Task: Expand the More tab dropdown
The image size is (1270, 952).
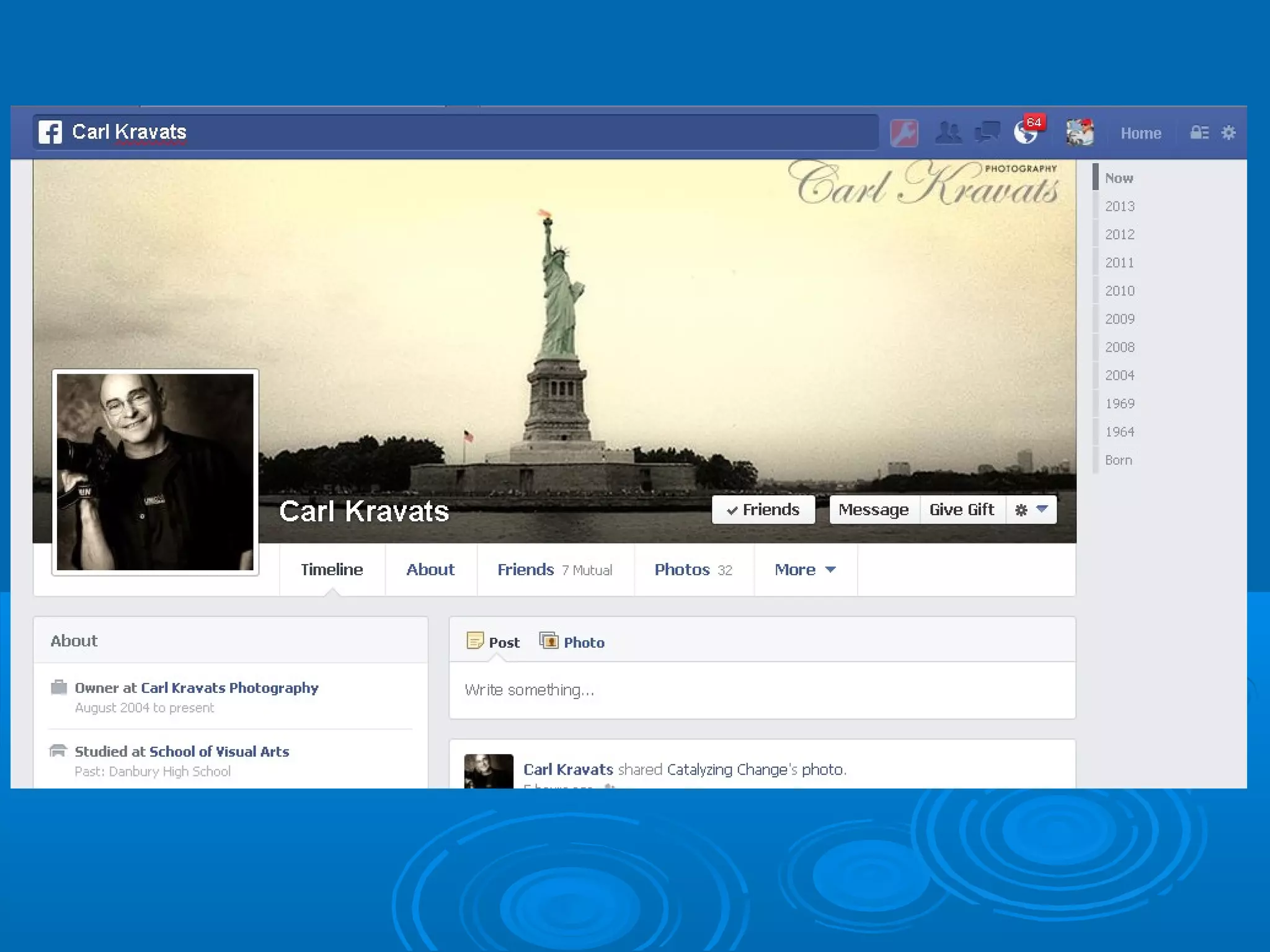Action: [805, 570]
